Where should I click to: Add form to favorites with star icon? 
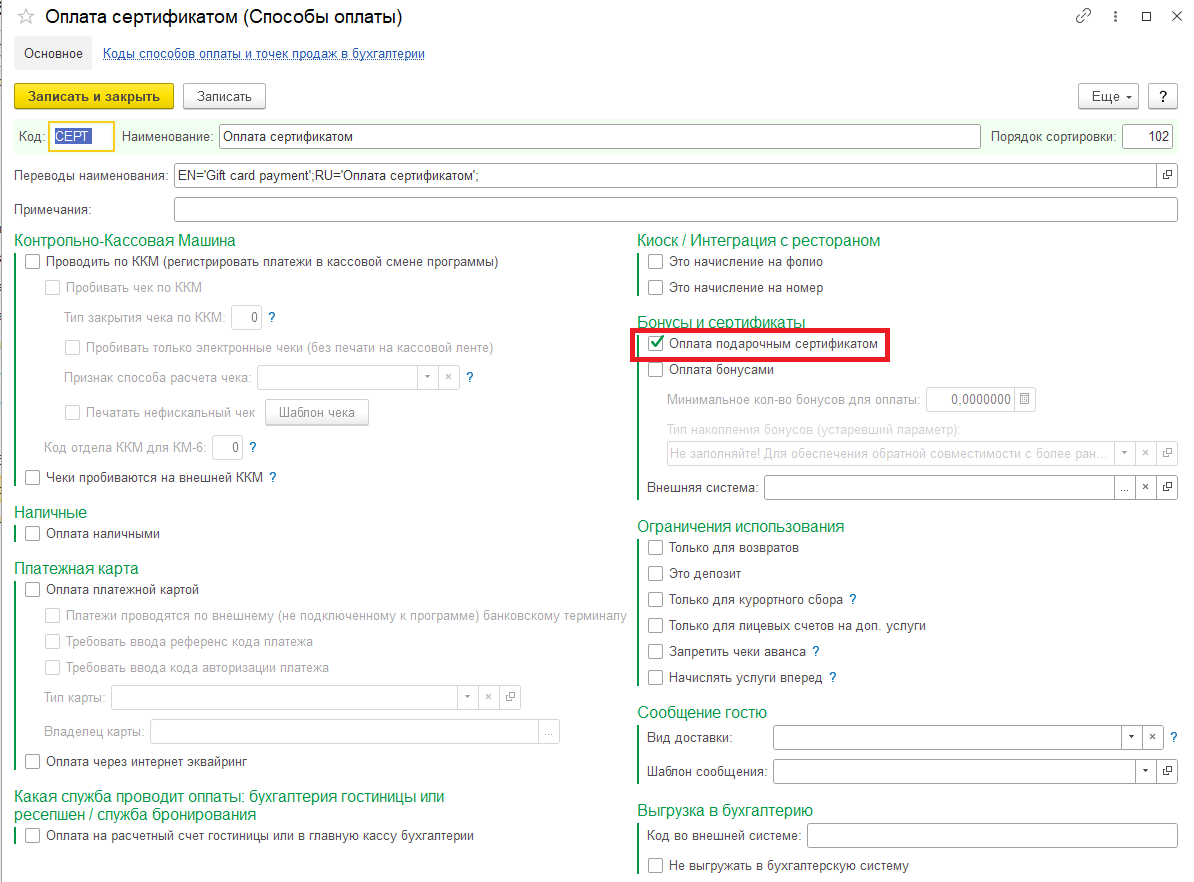pyautogui.click(x=26, y=17)
